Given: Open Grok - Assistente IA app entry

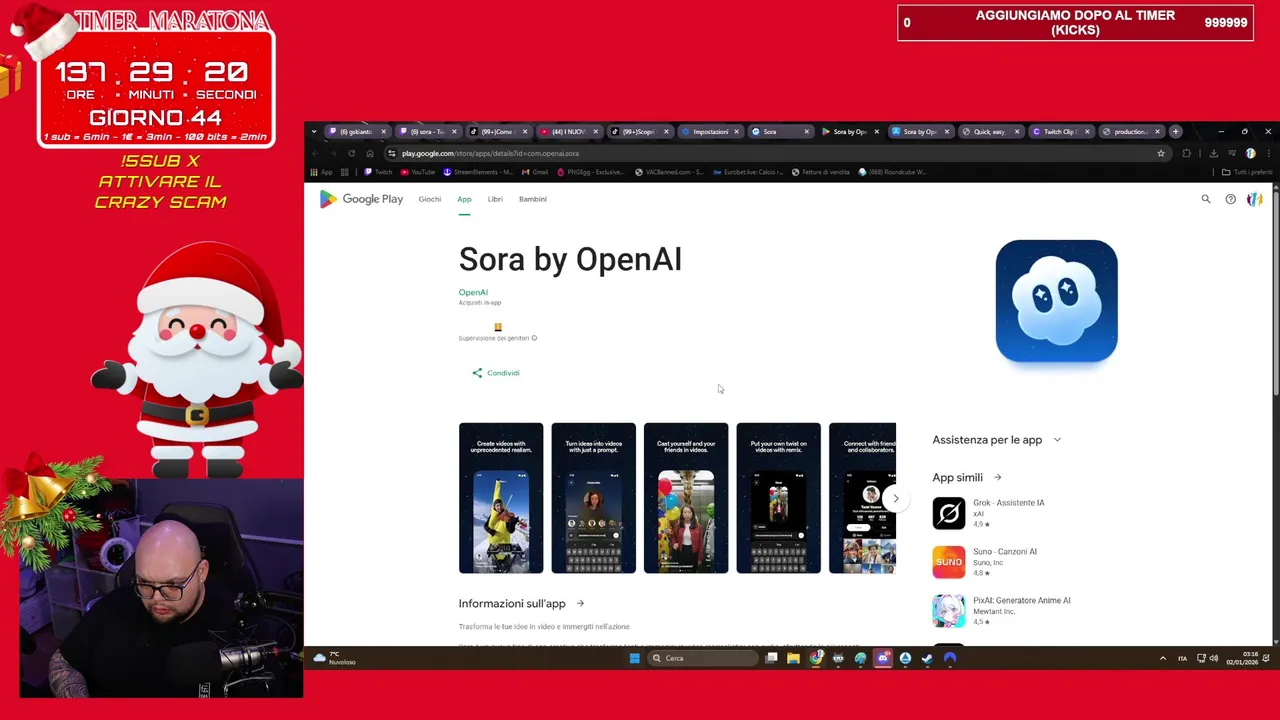Looking at the screenshot, I should pyautogui.click(x=1005, y=513).
